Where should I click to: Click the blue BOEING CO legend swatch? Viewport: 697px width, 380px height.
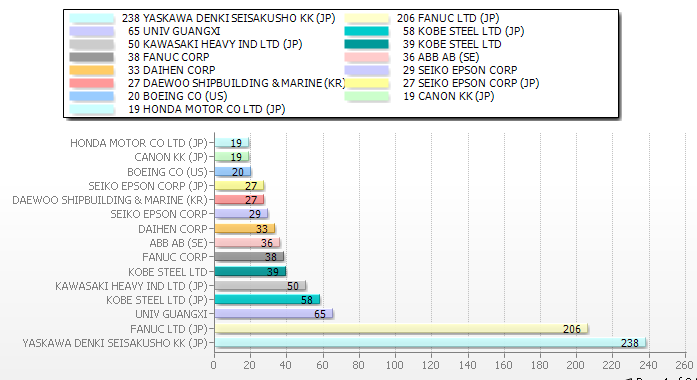(x=92, y=96)
